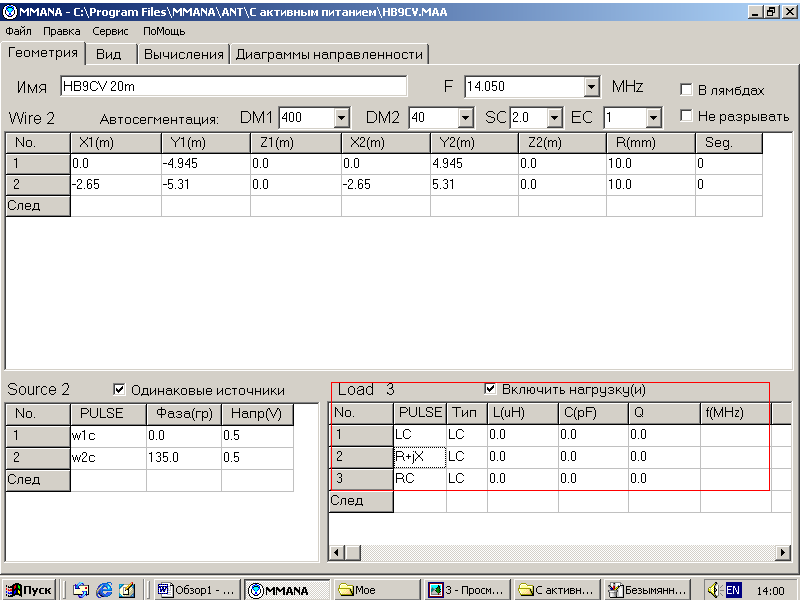
Task: Switch to the Вычисления tab
Action: pyautogui.click(x=184, y=54)
